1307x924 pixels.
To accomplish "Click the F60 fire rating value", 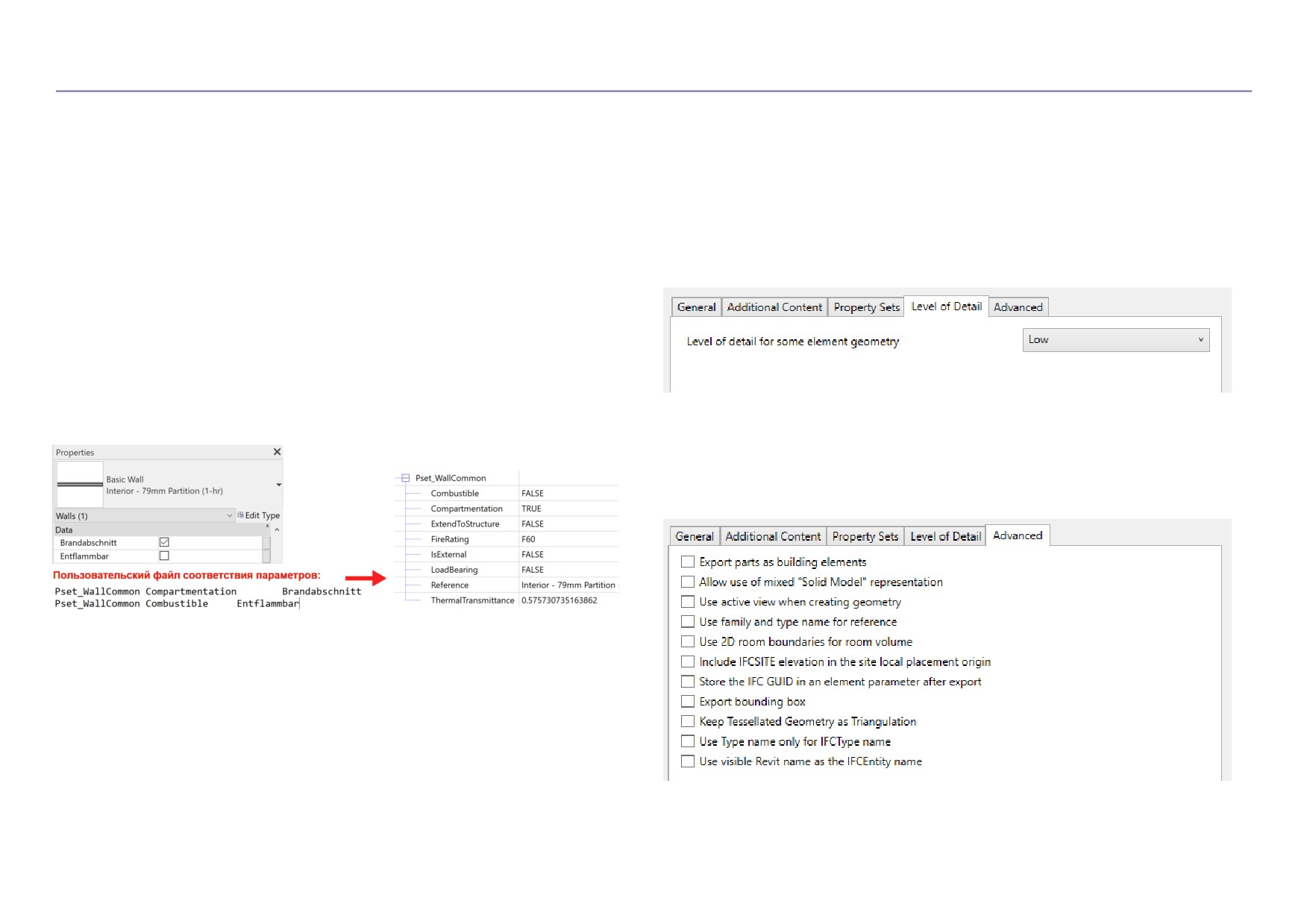I will (x=528, y=539).
